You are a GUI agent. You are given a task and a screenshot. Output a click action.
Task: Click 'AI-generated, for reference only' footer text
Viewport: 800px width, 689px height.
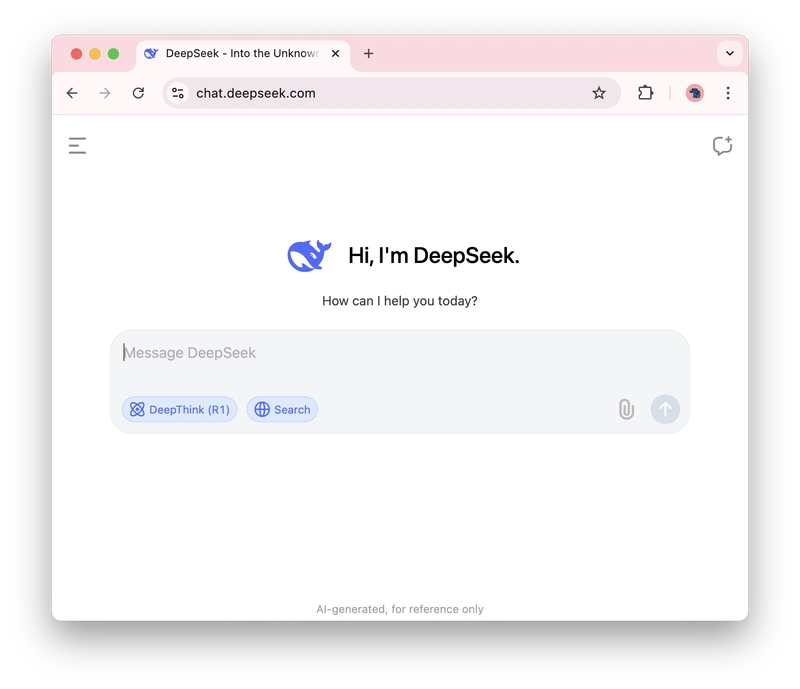(x=399, y=609)
